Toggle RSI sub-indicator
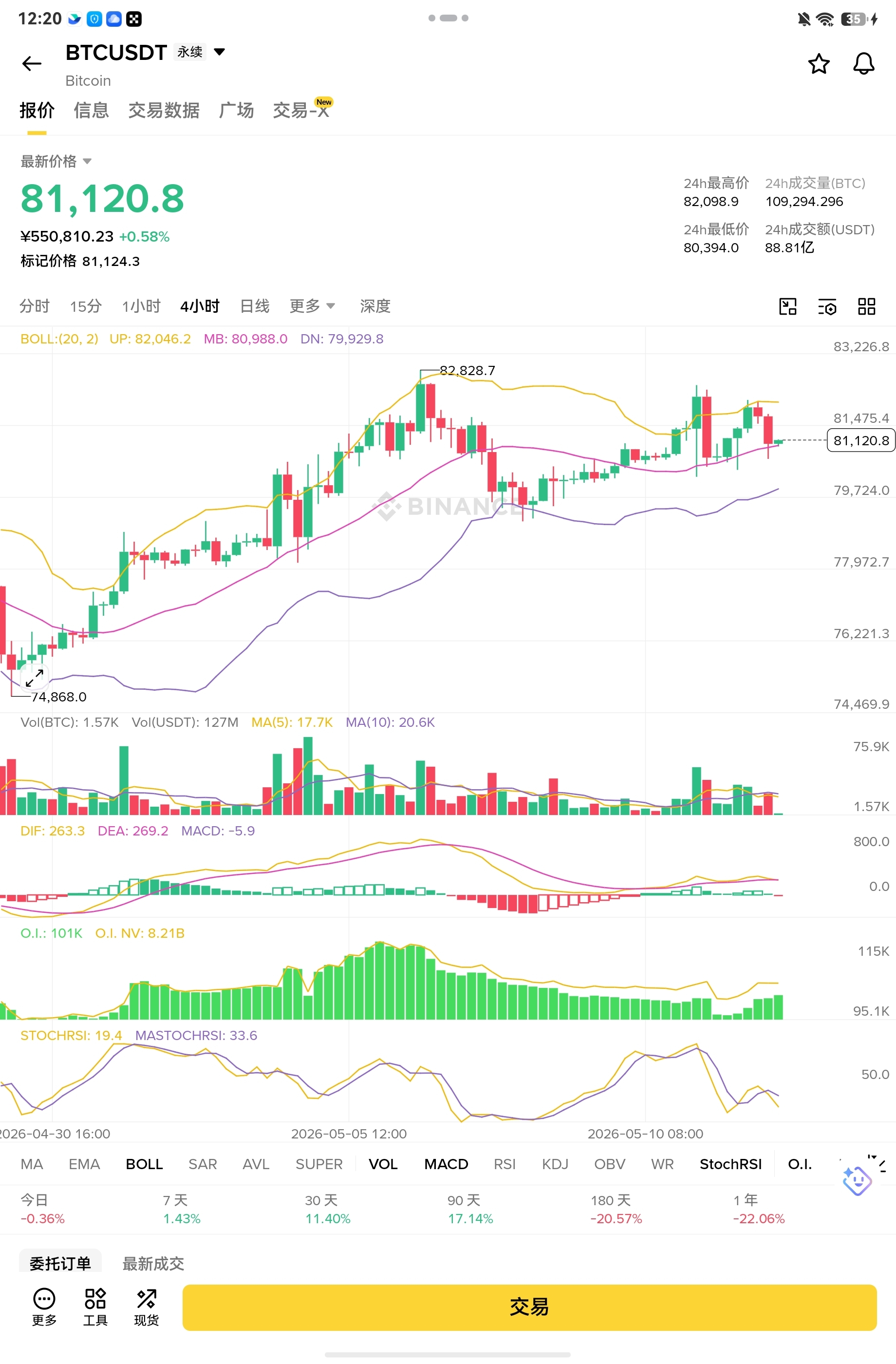The width and height of the screenshot is (896, 1364). pyautogui.click(x=504, y=1164)
